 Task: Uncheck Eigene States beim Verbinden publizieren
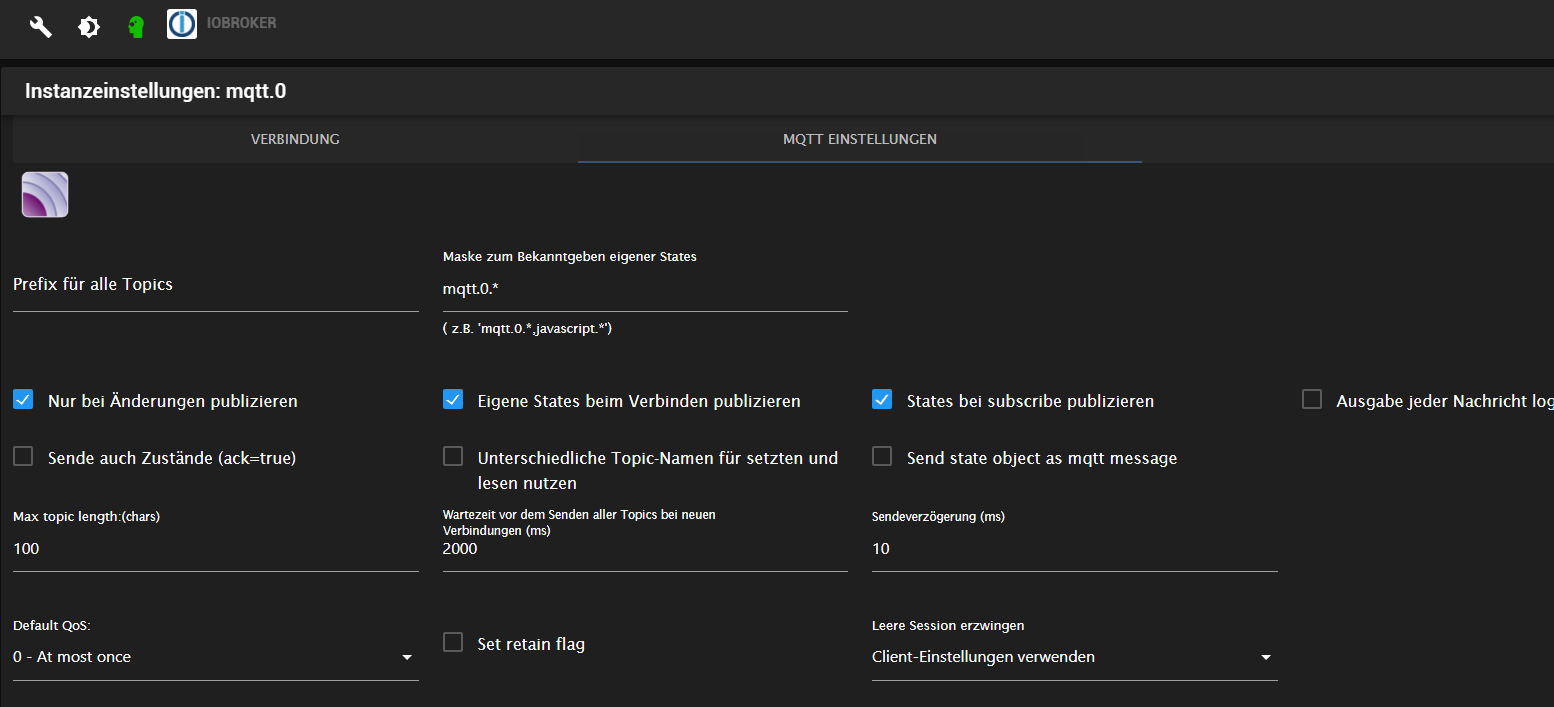click(453, 400)
